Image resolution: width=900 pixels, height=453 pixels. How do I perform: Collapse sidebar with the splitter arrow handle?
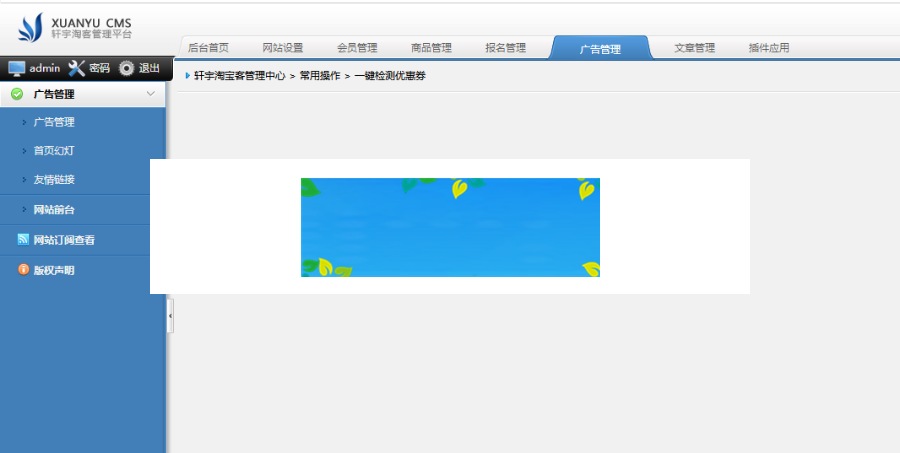point(170,316)
